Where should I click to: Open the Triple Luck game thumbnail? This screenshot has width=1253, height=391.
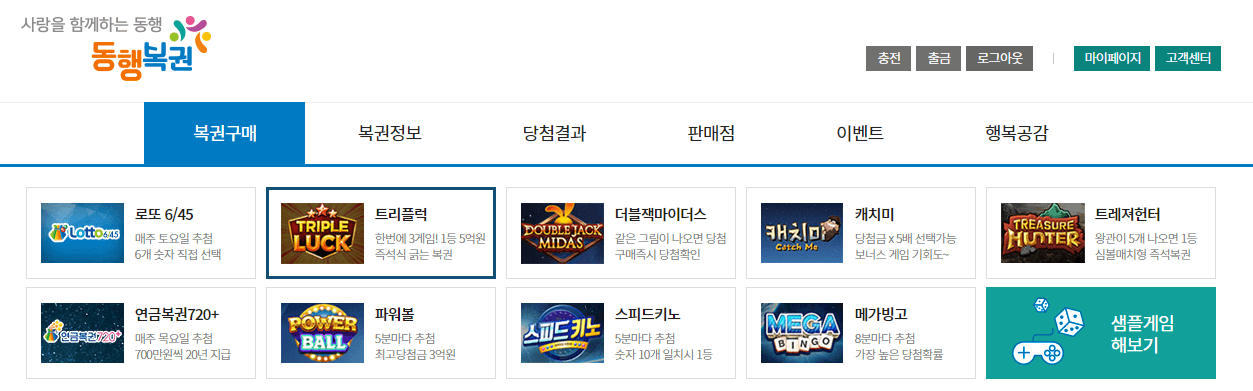coord(322,233)
